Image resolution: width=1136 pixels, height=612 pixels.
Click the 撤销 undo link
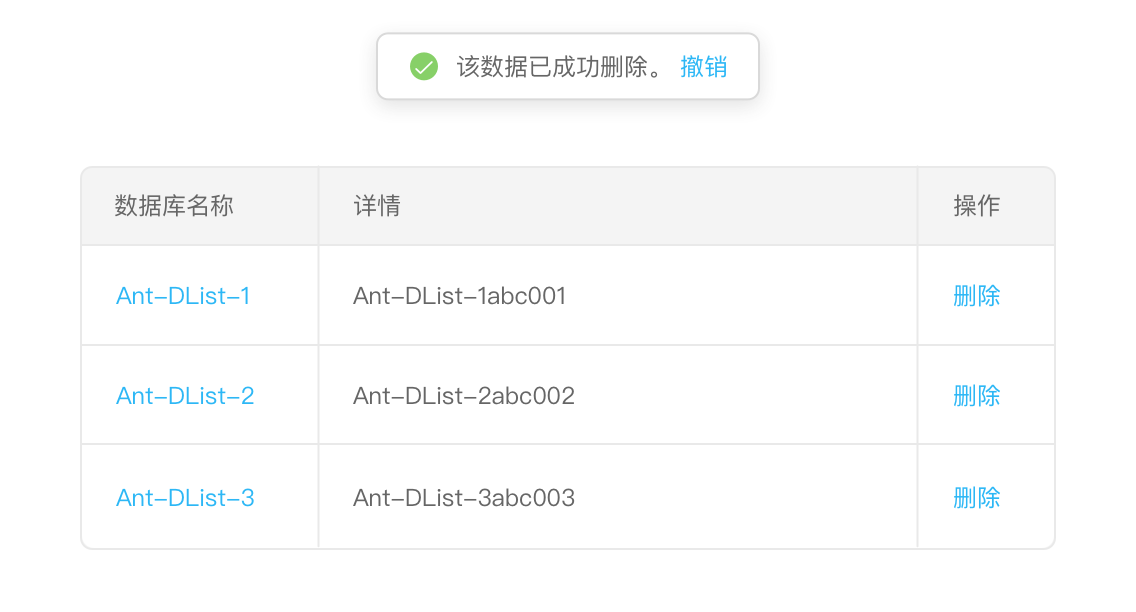tap(703, 67)
